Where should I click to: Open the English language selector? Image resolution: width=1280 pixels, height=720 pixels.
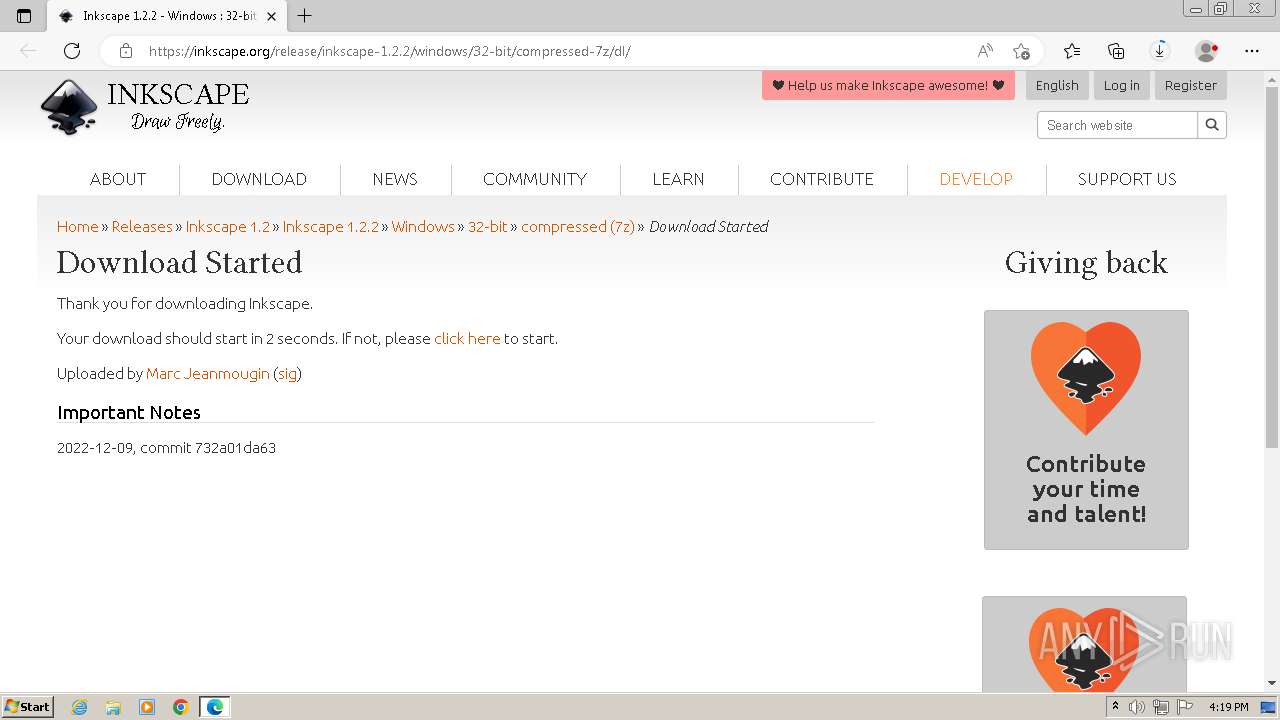coord(1057,86)
